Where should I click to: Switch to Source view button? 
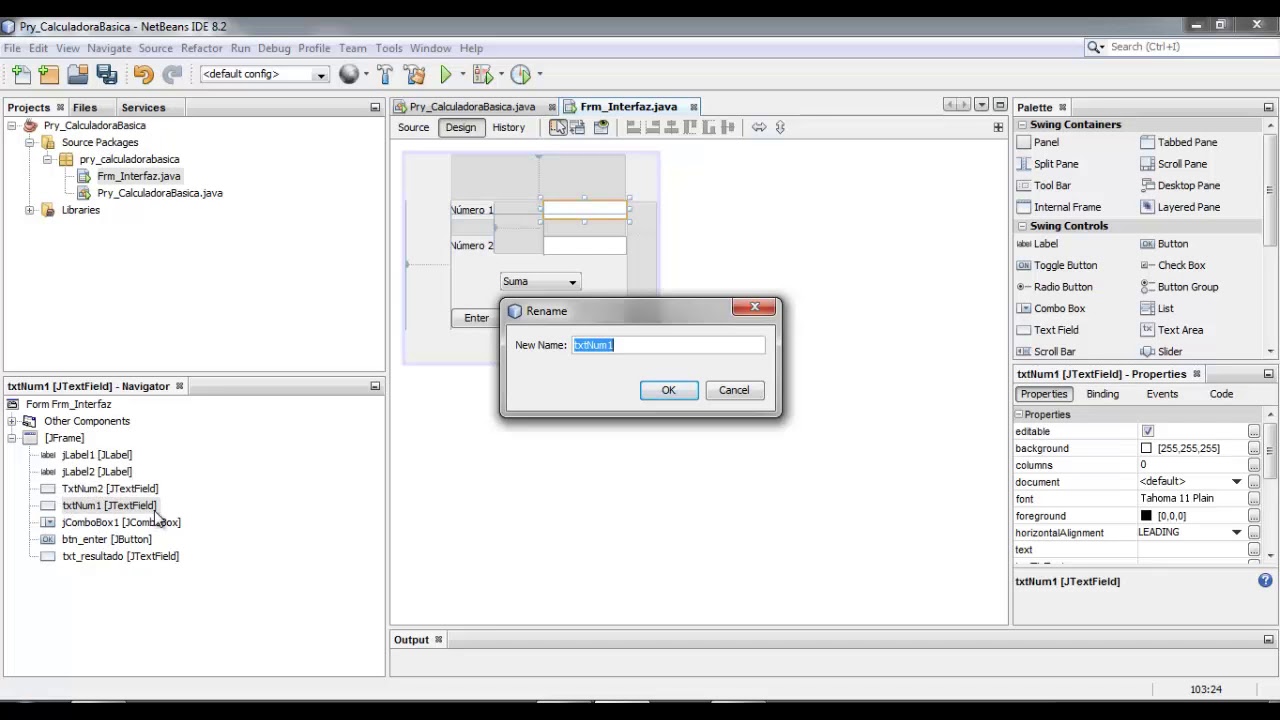tap(413, 127)
